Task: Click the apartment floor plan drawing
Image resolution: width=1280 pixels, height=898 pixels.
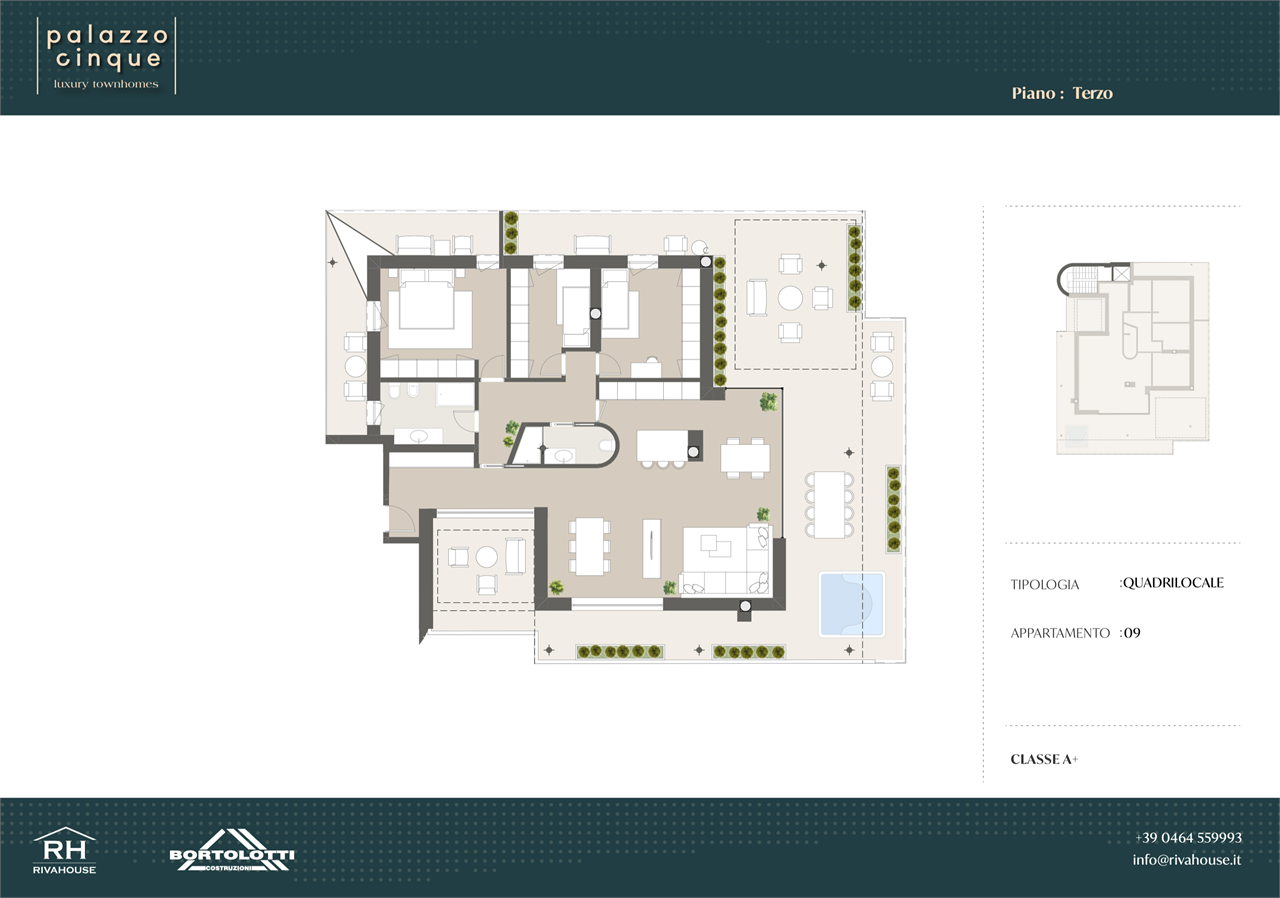Action: click(615, 437)
